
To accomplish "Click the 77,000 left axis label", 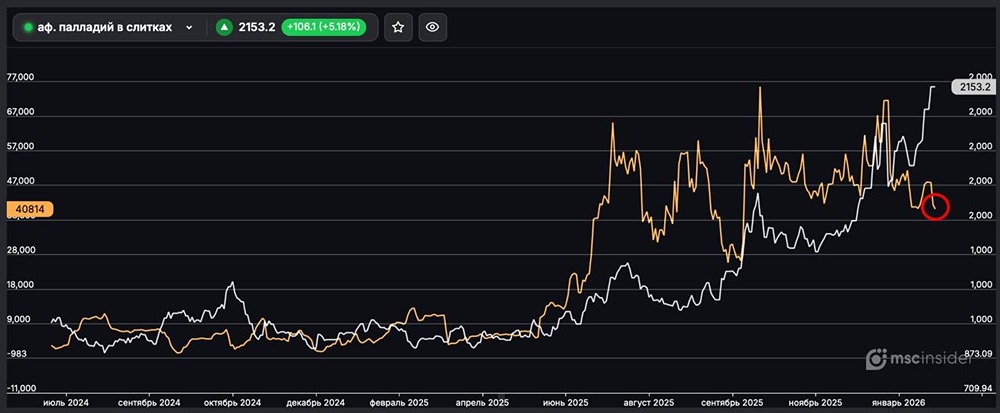I will (21, 78).
